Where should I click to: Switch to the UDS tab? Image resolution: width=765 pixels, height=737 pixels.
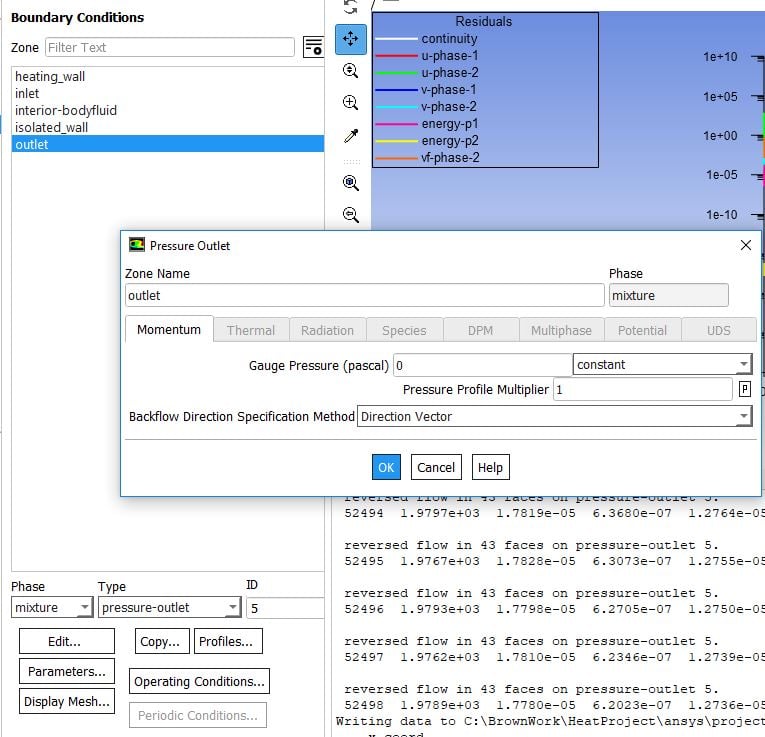(719, 331)
